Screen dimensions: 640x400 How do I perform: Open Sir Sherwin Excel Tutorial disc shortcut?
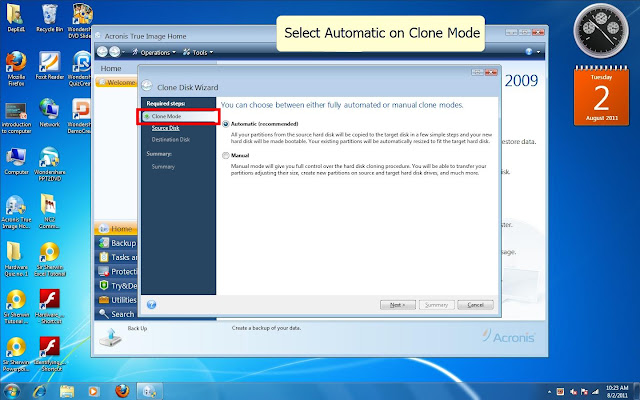(x=49, y=259)
